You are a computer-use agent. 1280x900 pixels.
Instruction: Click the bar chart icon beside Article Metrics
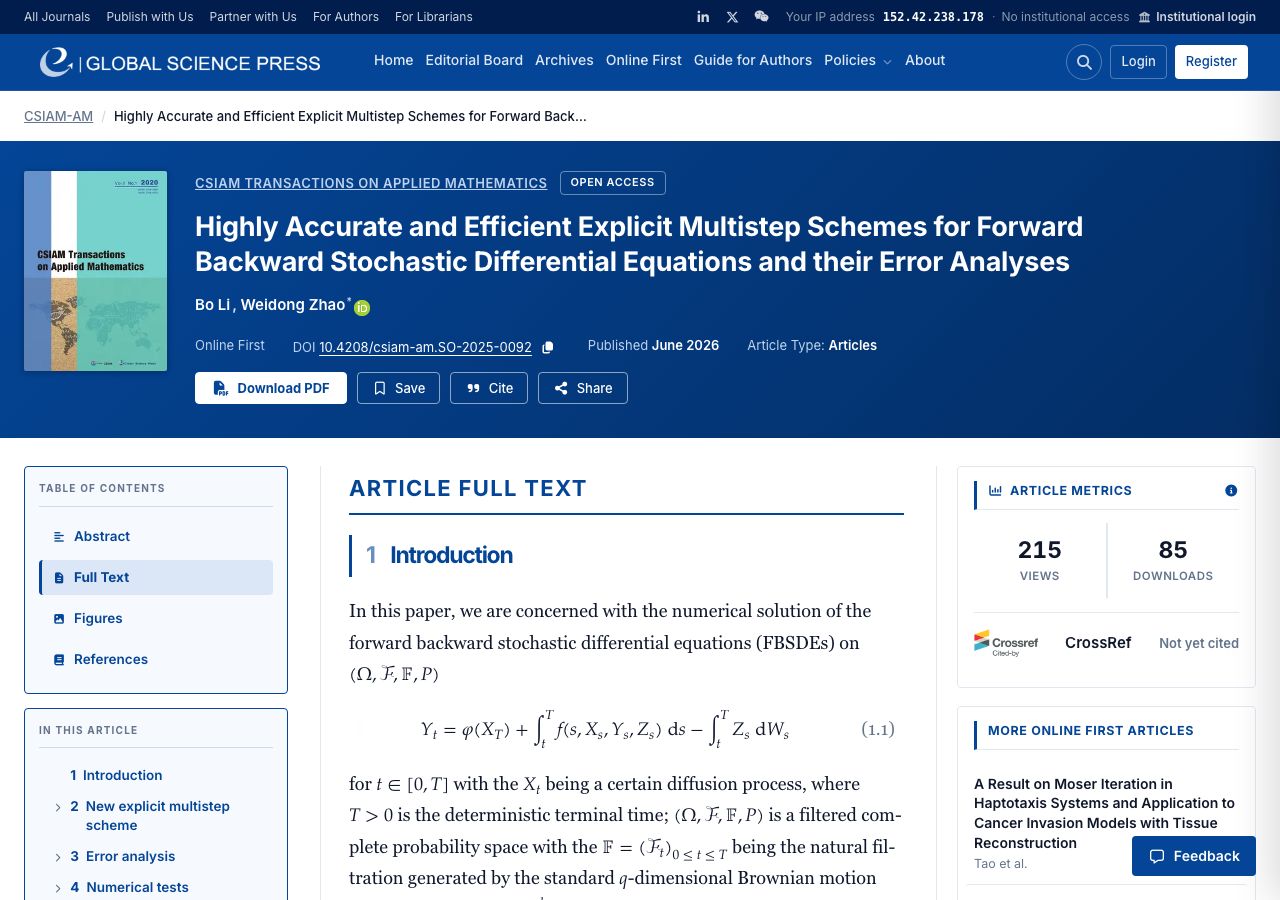tap(995, 491)
